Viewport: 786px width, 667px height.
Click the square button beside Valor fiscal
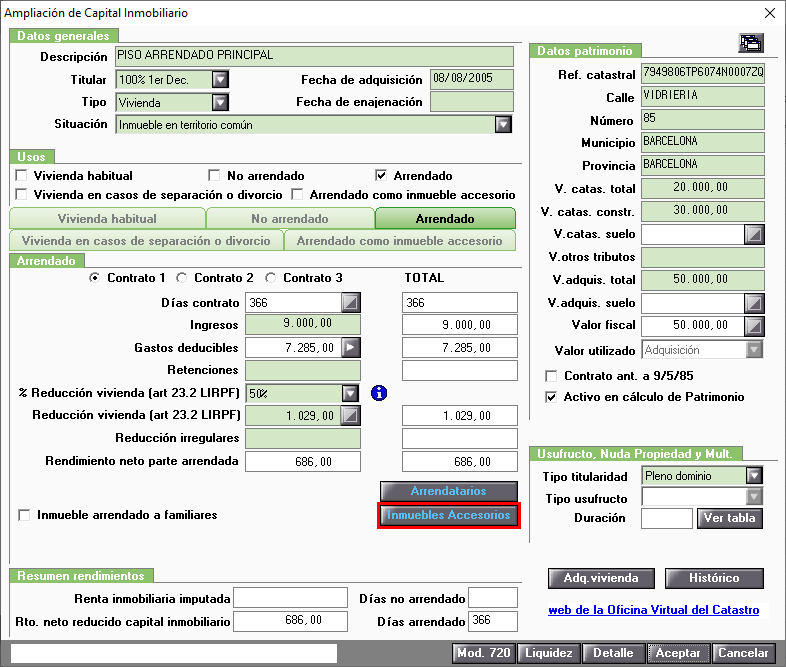point(754,326)
